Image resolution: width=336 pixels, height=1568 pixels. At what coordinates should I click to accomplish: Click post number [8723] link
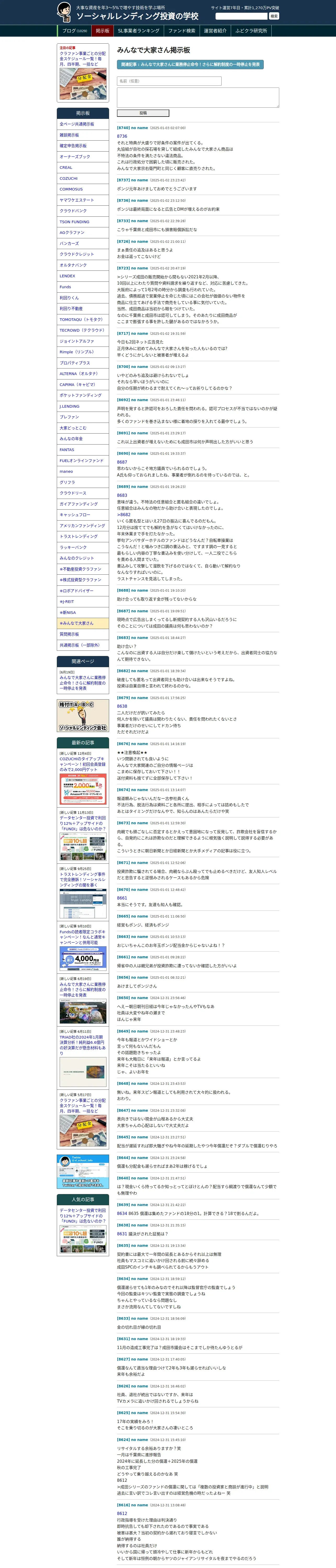(123, 268)
